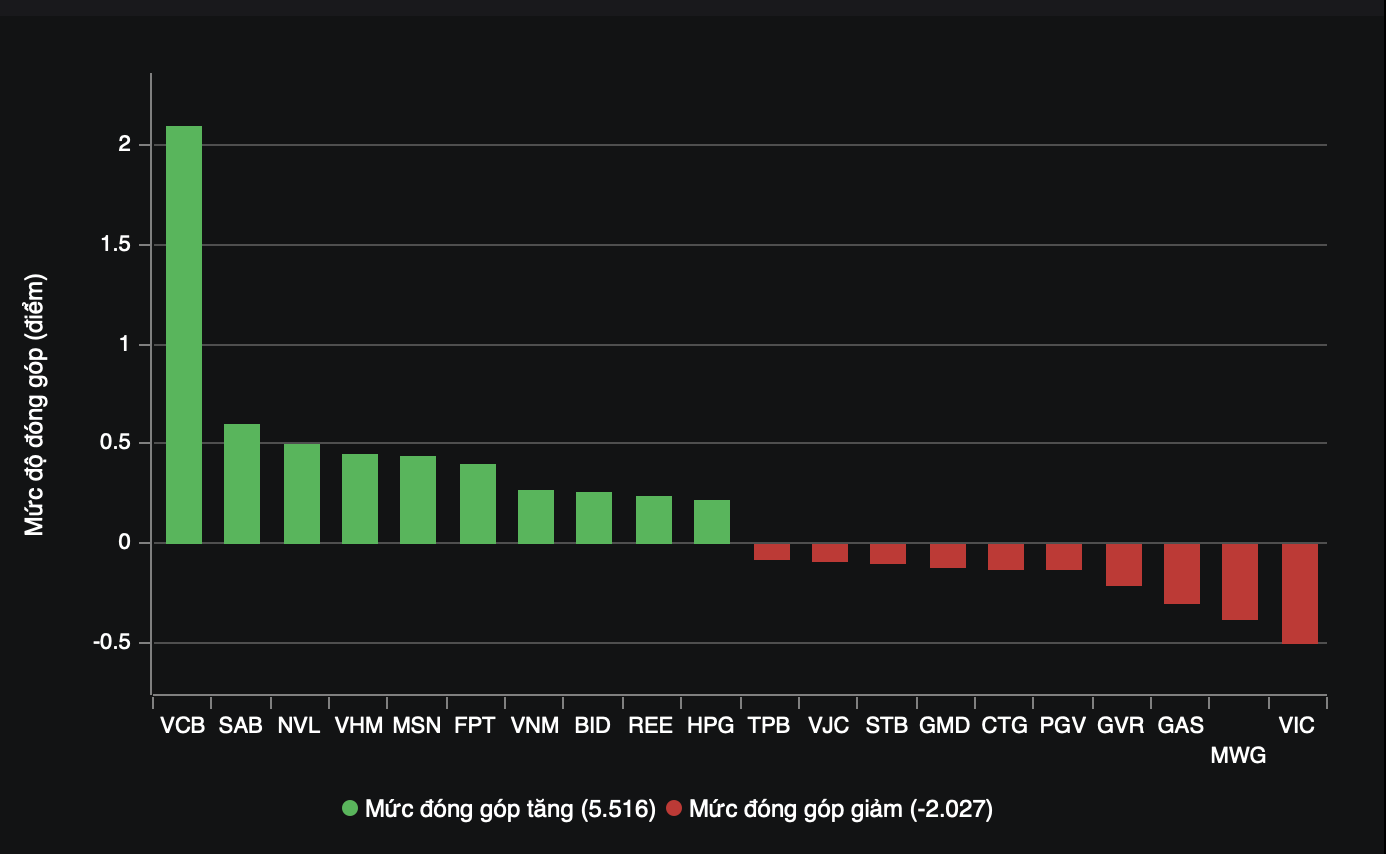Select the red VIC bar

1299,593
